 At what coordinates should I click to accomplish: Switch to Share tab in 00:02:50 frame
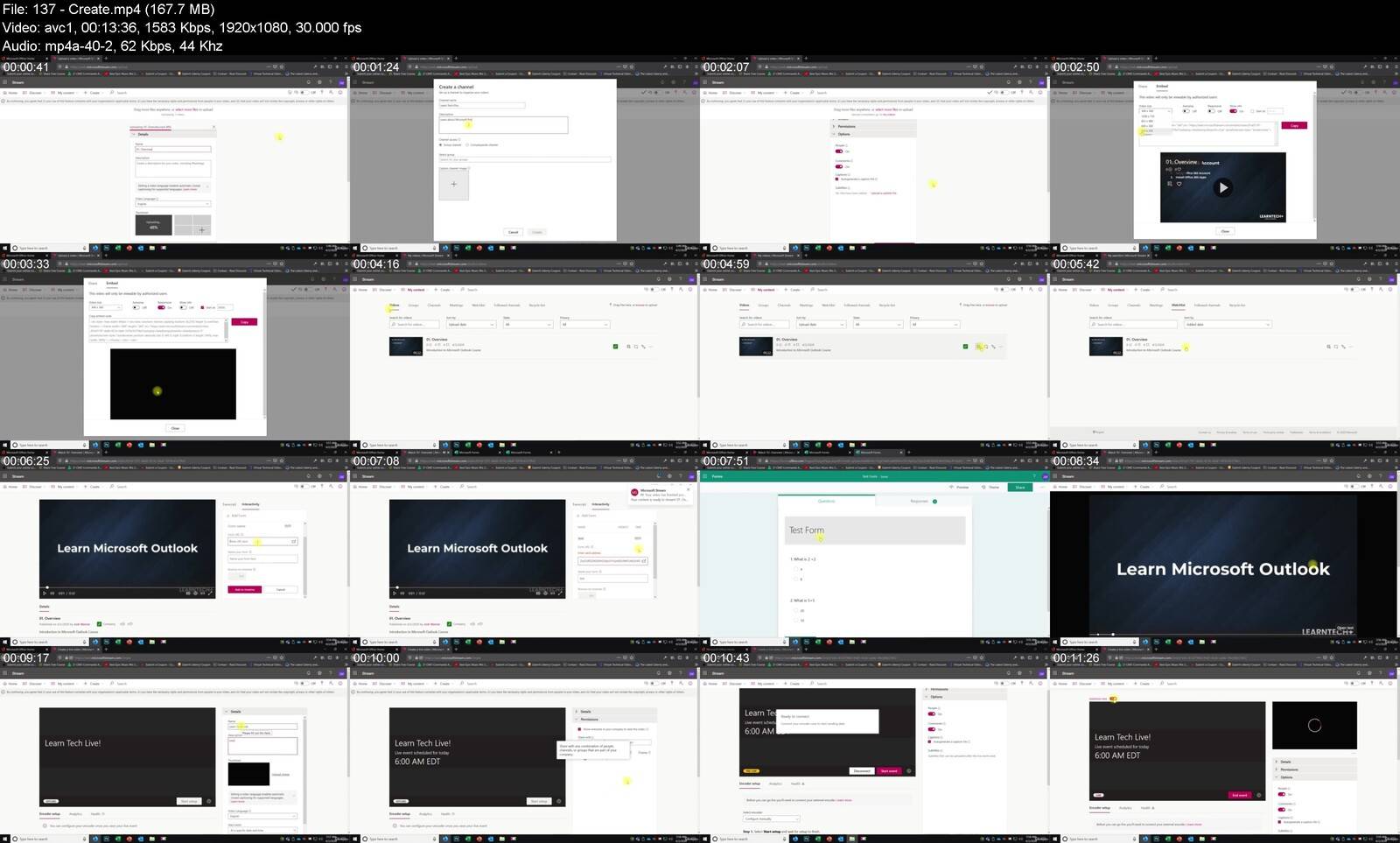click(1143, 86)
